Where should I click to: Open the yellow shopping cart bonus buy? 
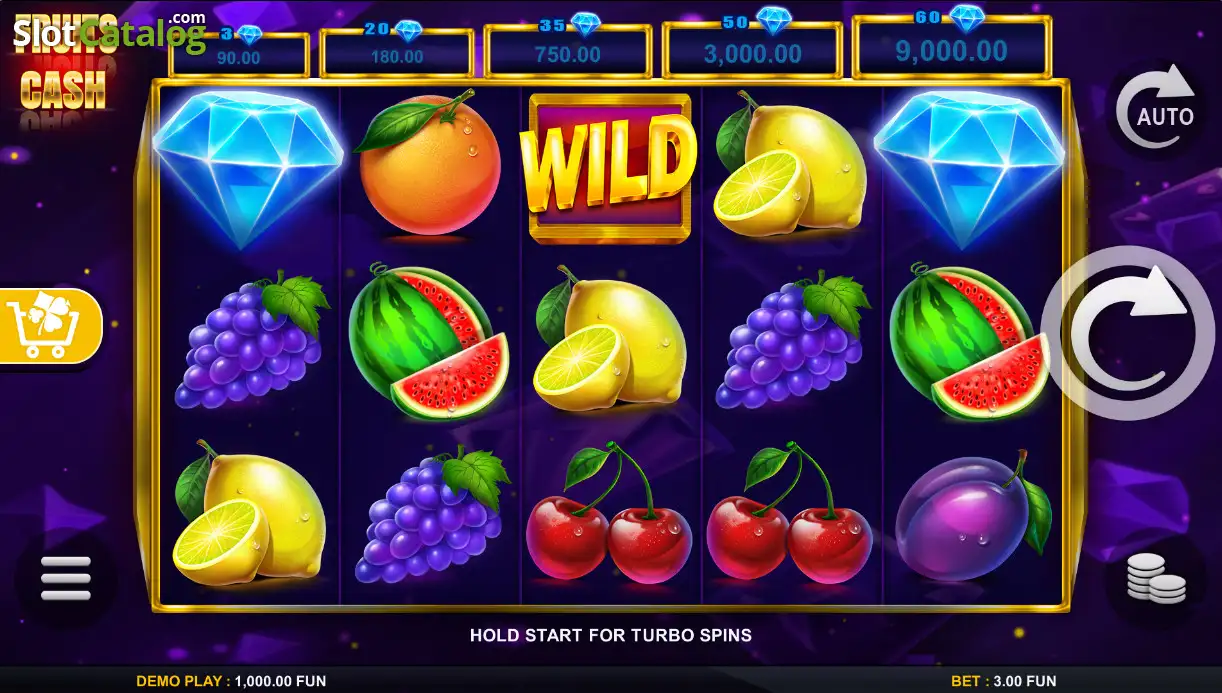(x=50, y=326)
